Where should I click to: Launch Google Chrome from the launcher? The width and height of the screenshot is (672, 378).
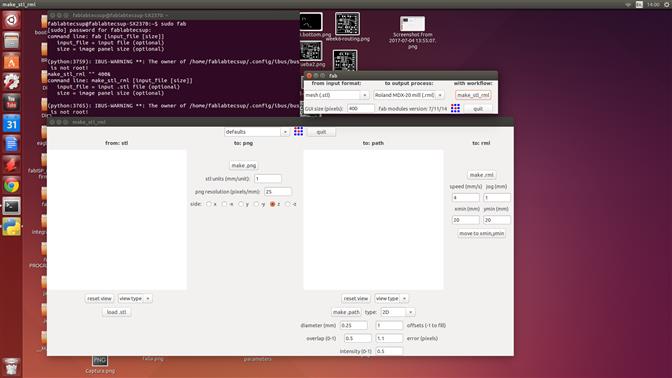click(12, 185)
